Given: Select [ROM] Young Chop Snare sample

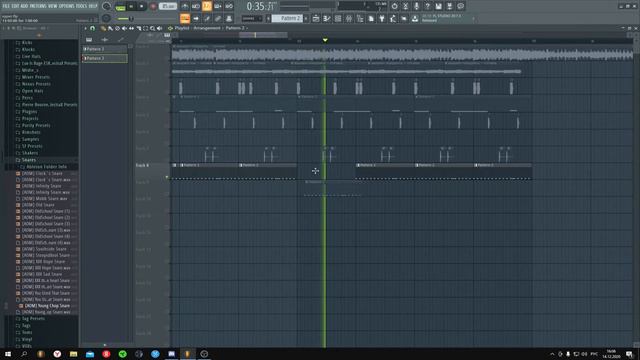Looking at the screenshot, I should click(x=47, y=306).
